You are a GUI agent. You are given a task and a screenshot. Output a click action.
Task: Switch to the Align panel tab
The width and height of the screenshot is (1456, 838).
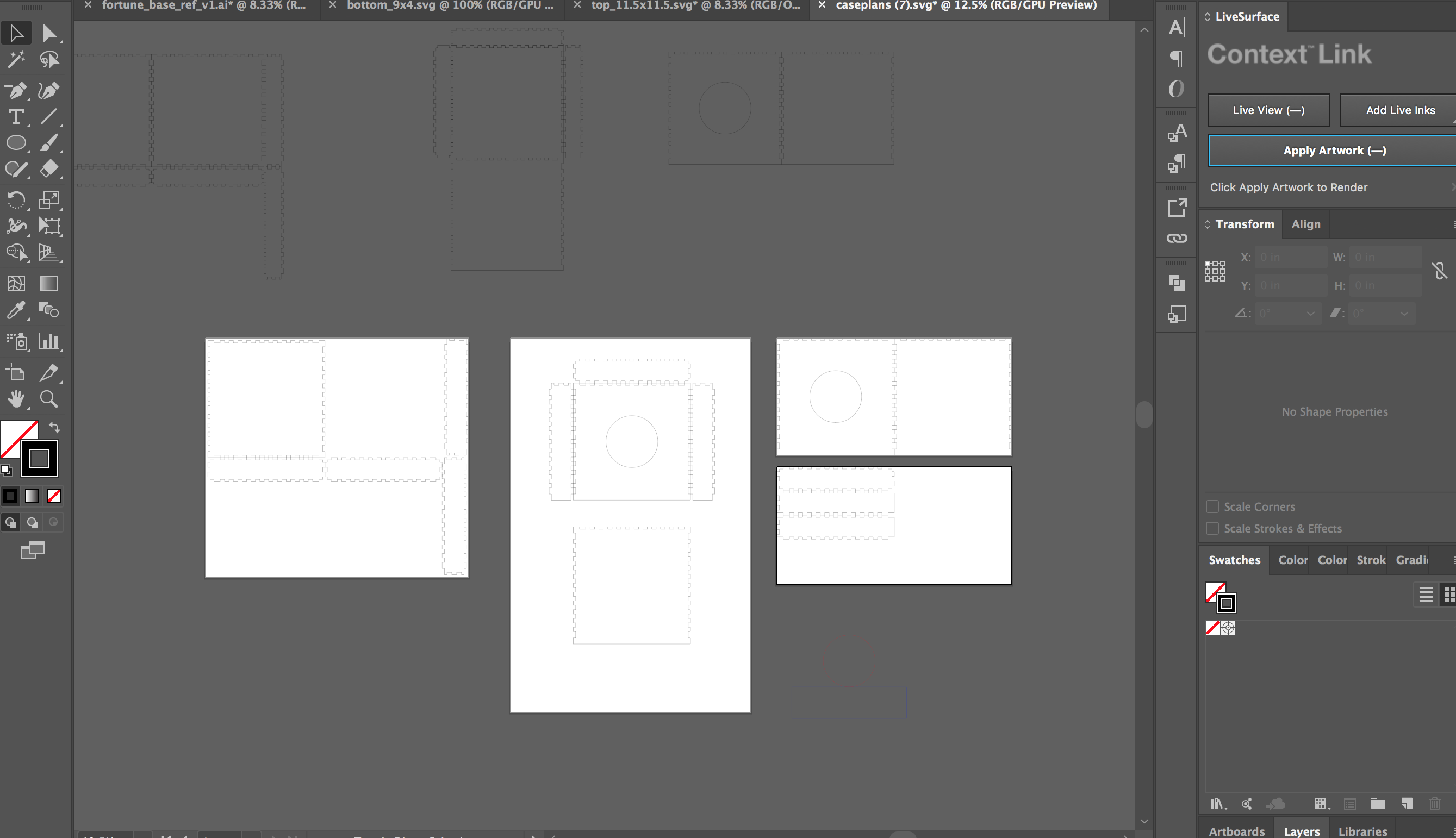click(x=1305, y=224)
